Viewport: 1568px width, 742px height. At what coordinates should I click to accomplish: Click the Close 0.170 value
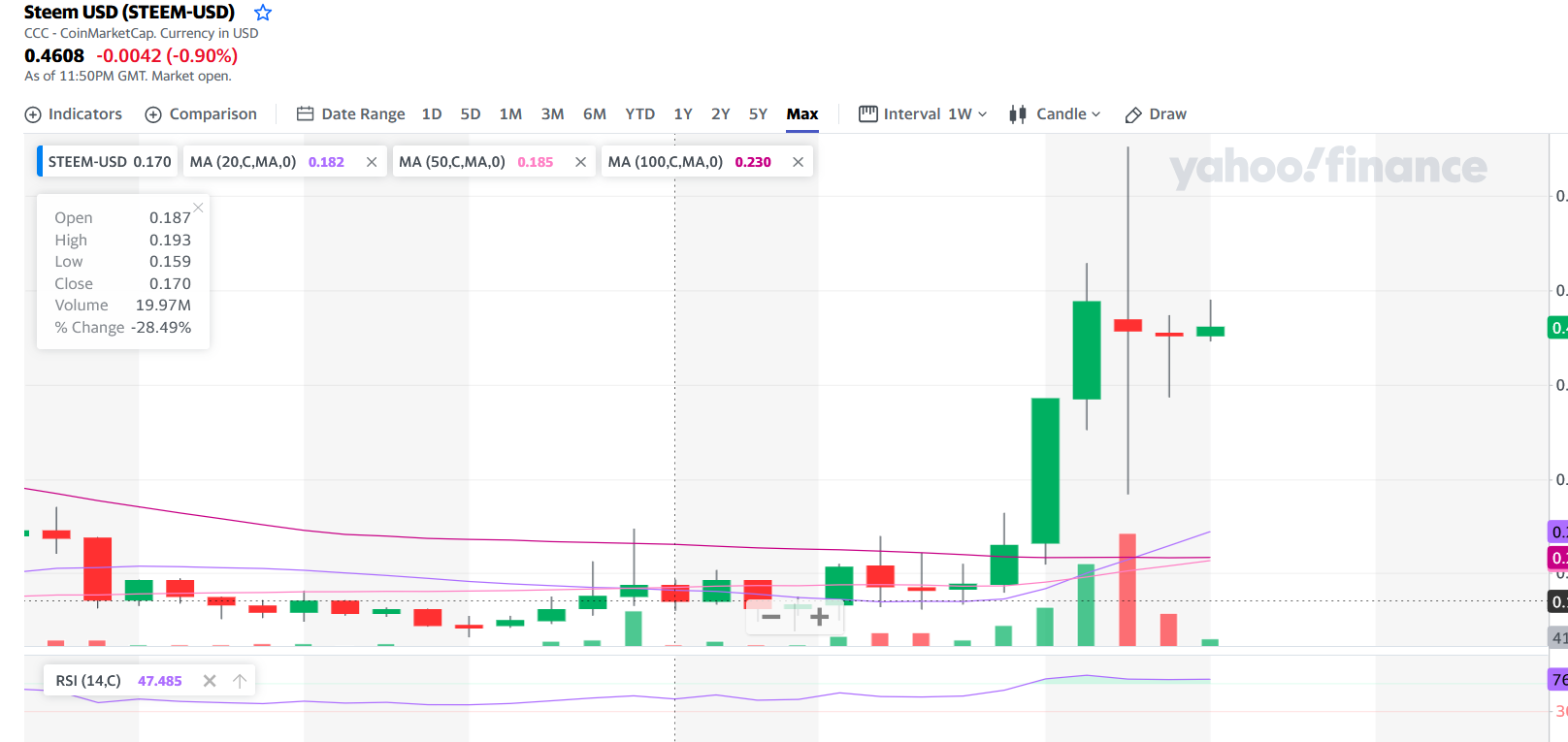point(170,284)
